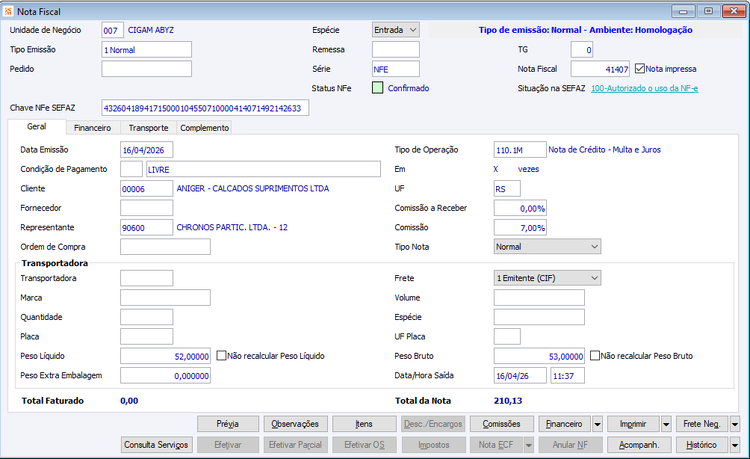Click the Peso Bruto field
The width and height of the screenshot is (750, 459).
[x=539, y=356]
